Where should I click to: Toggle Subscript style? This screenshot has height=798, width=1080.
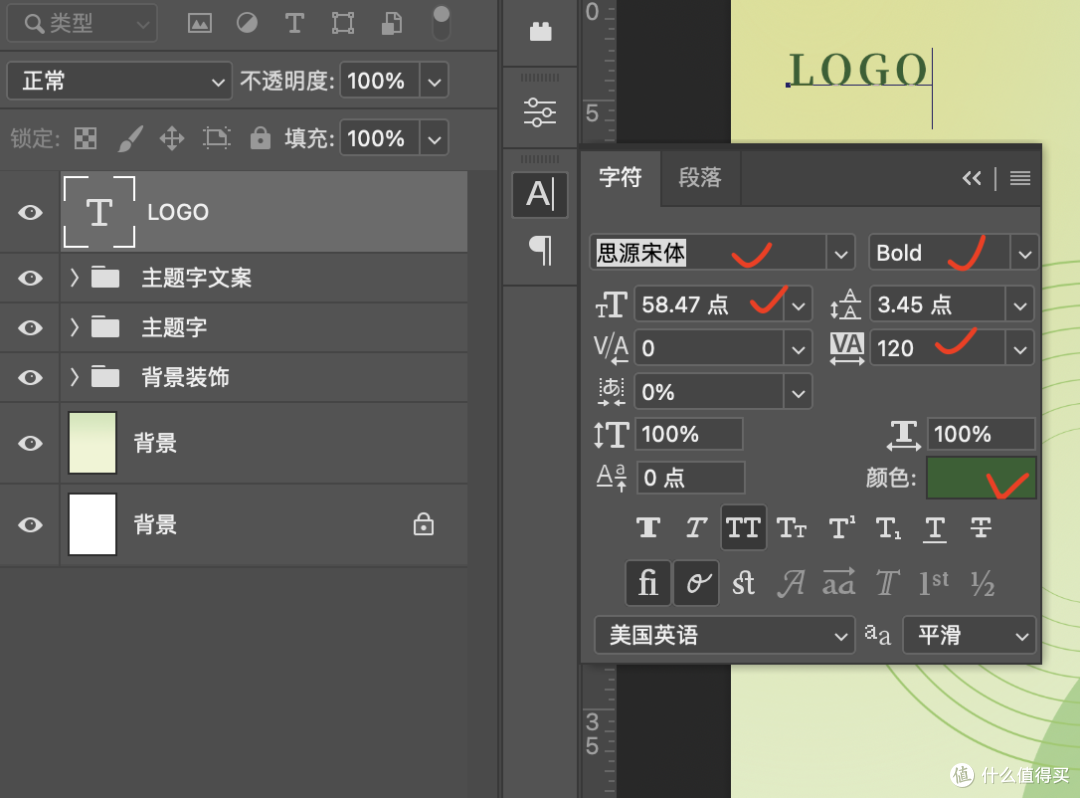point(889,528)
